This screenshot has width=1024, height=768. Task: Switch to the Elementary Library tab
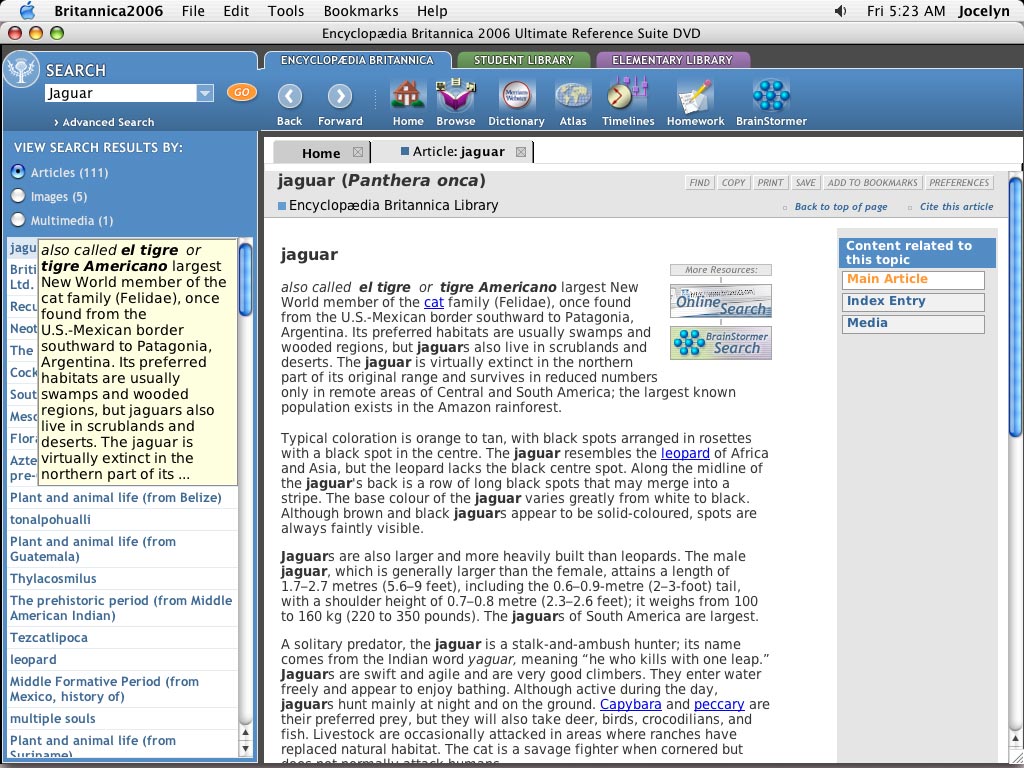[672, 60]
